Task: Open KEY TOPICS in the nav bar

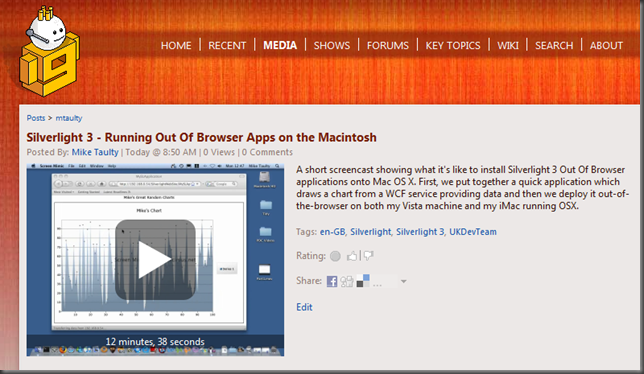Action: 453,45
